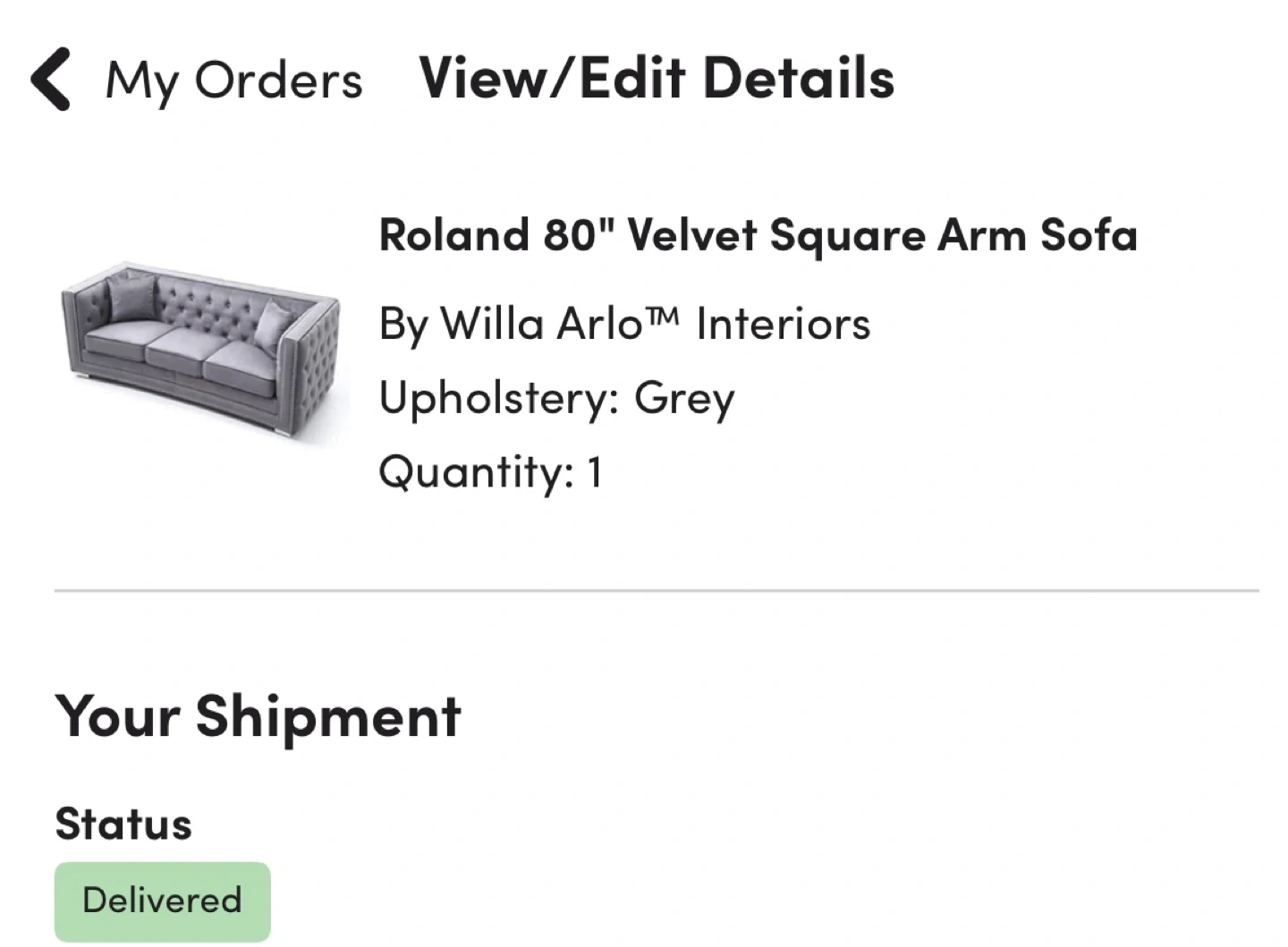1288x947 pixels.
Task: Tap the back chevron arrow
Action: (x=51, y=80)
